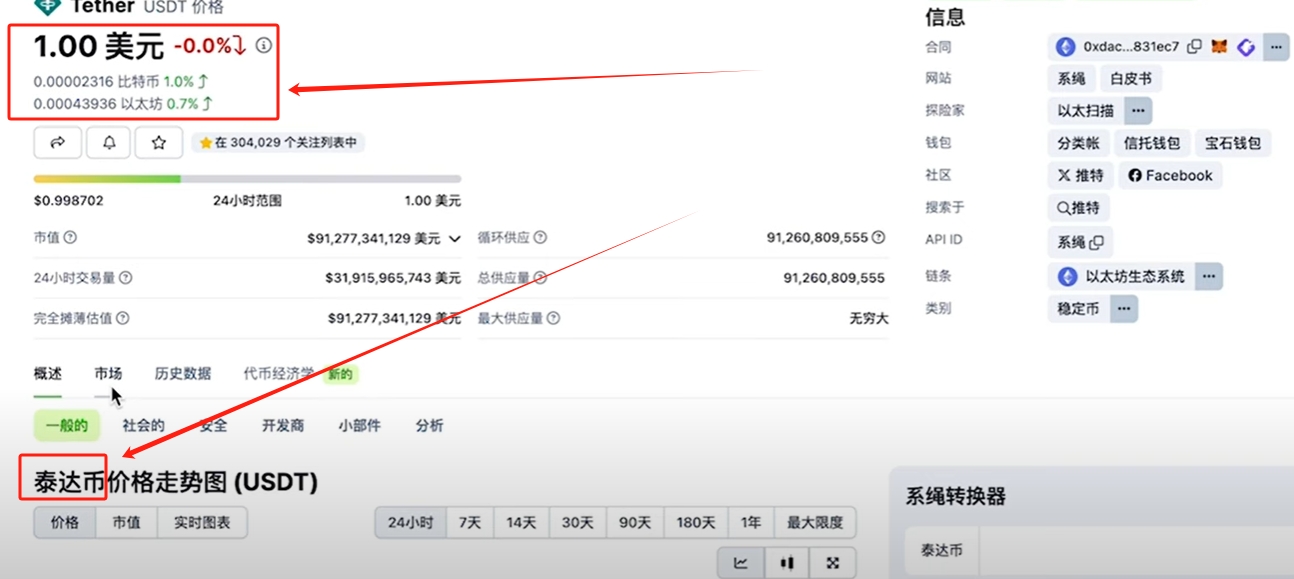The image size is (1294, 579).
Task: Set chart range to 14天
Action: pos(521,522)
